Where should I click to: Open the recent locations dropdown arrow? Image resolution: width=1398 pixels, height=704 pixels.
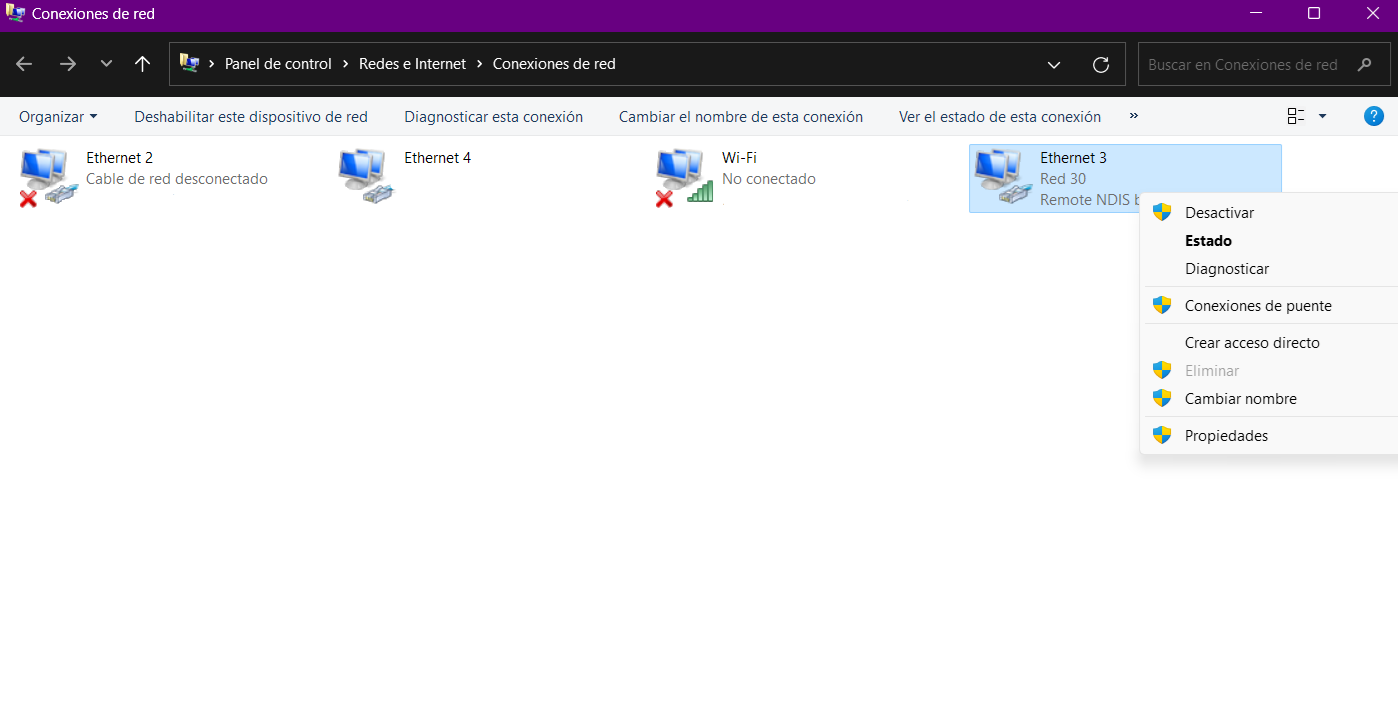pos(106,64)
